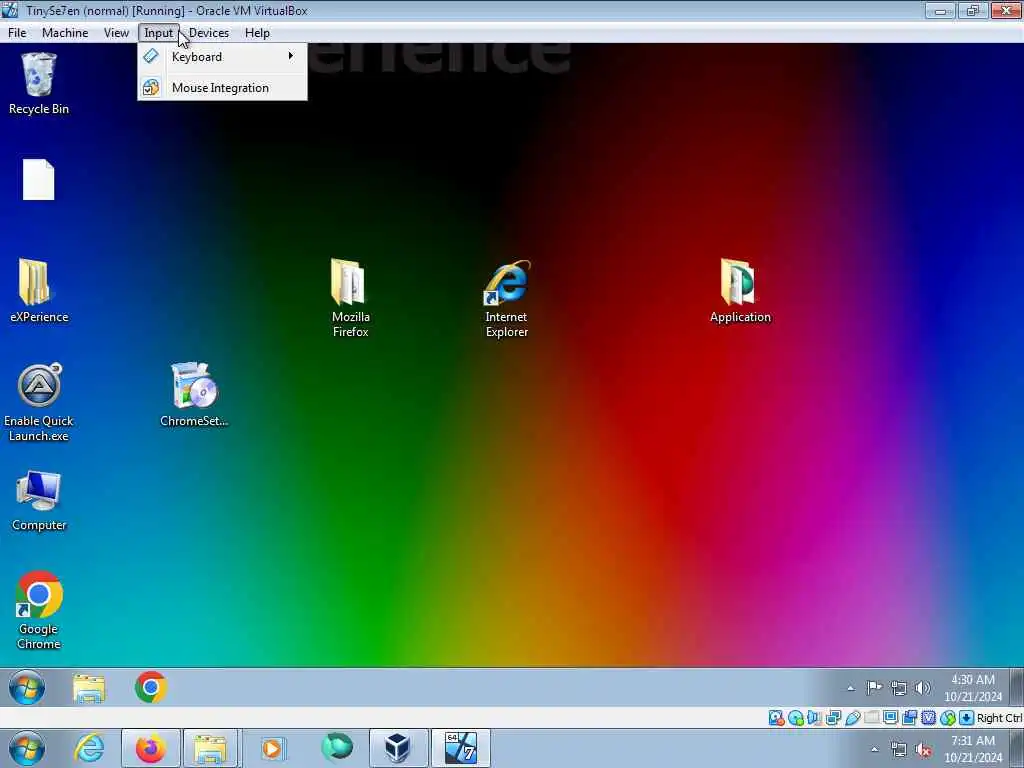
Task: Click the Right Ctrl host key label
Action: [x=999, y=718]
